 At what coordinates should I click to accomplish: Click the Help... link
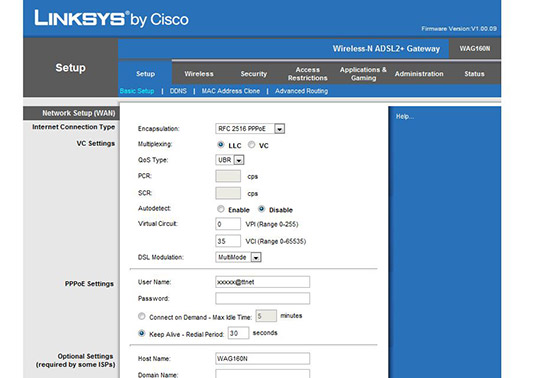[405, 116]
